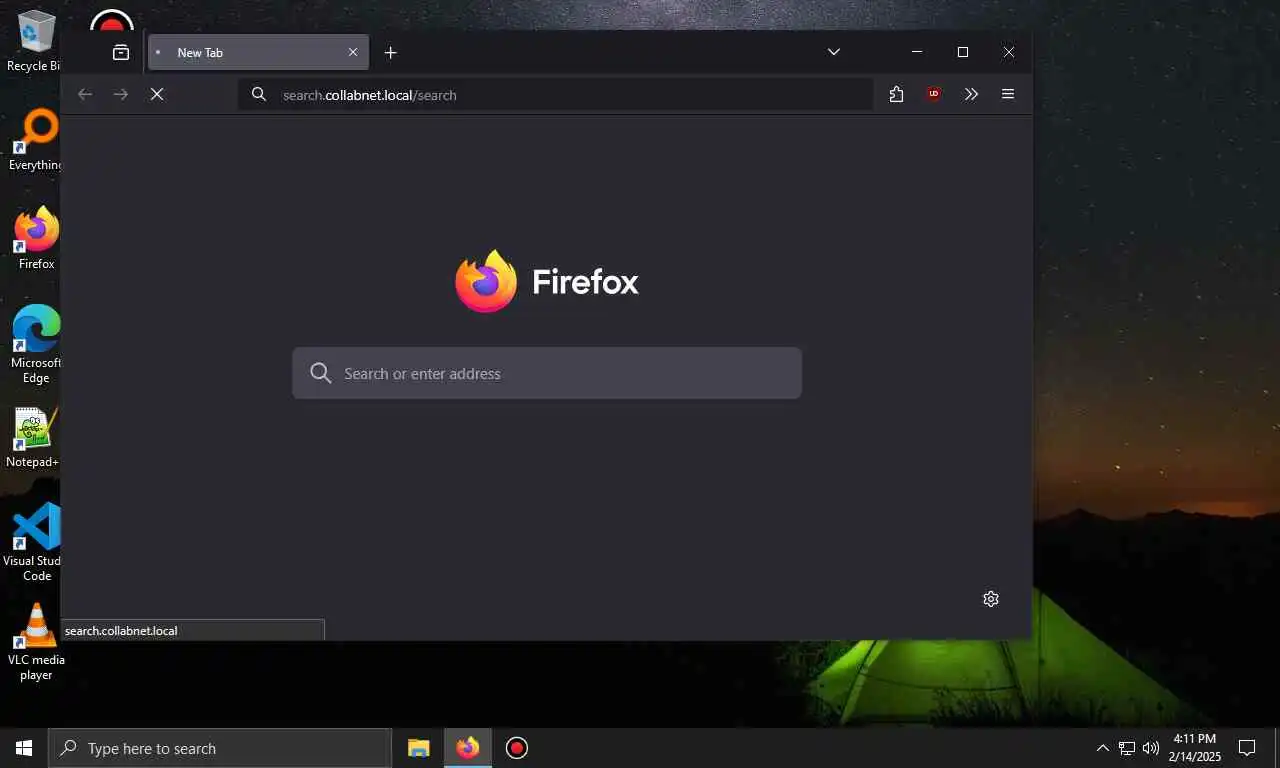
Task: Stop loading the current page
Action: [x=157, y=94]
